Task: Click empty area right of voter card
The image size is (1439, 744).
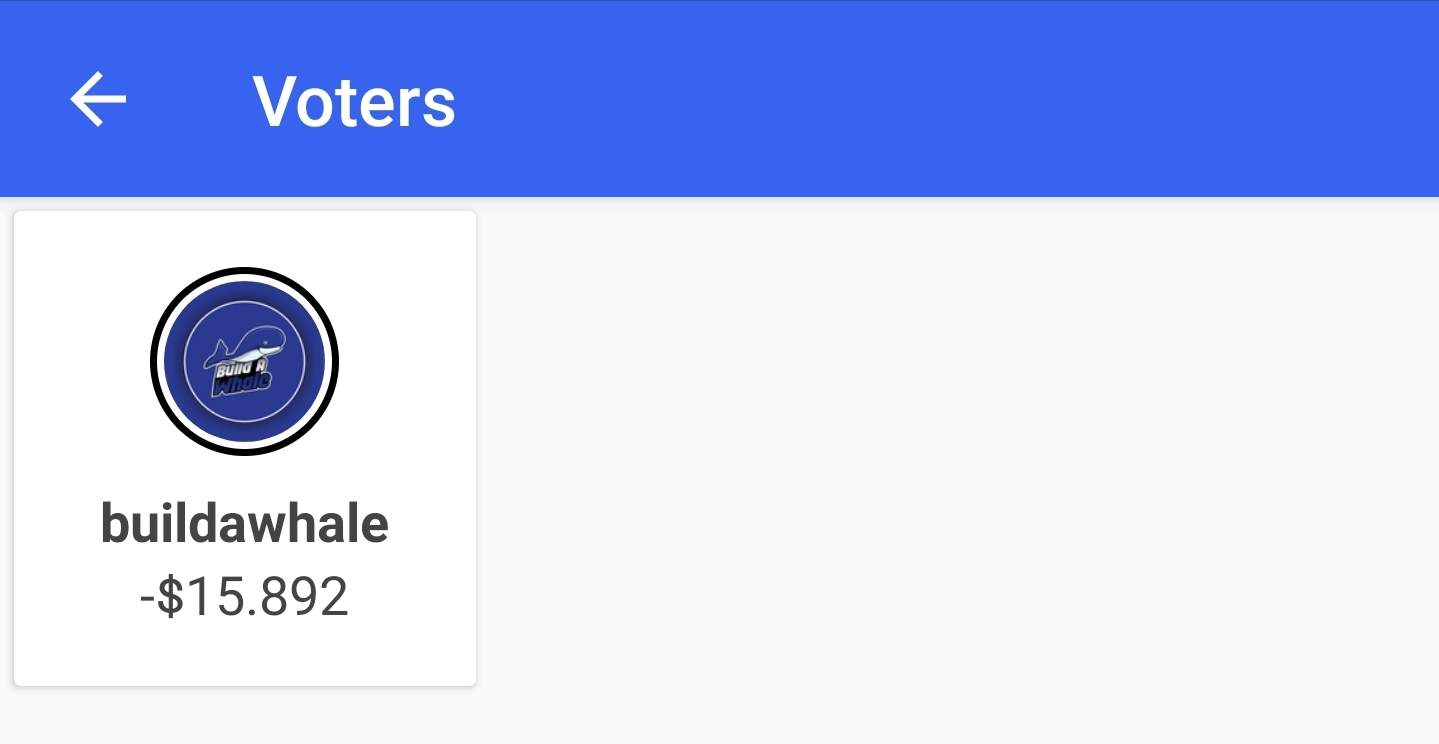Action: pos(950,450)
